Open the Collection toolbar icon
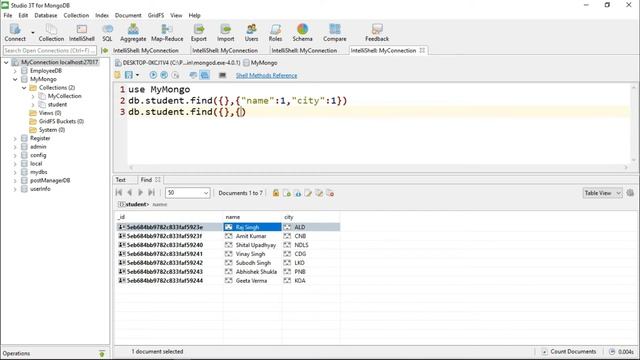The width and height of the screenshot is (640, 360). coord(51,32)
